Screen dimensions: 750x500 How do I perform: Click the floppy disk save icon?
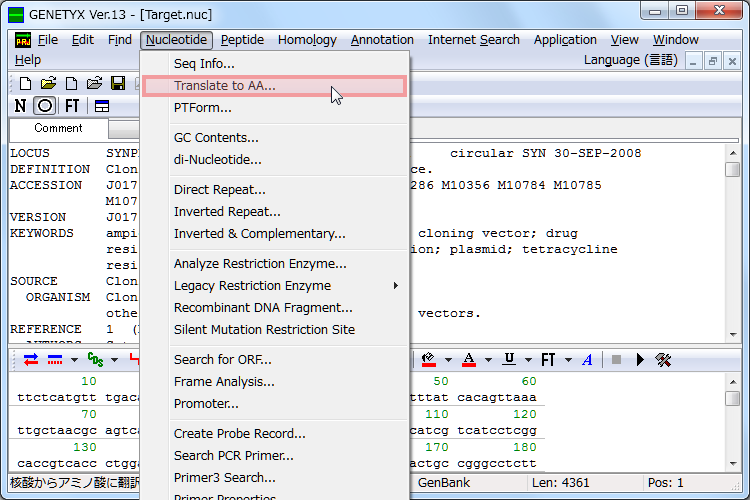[118, 83]
